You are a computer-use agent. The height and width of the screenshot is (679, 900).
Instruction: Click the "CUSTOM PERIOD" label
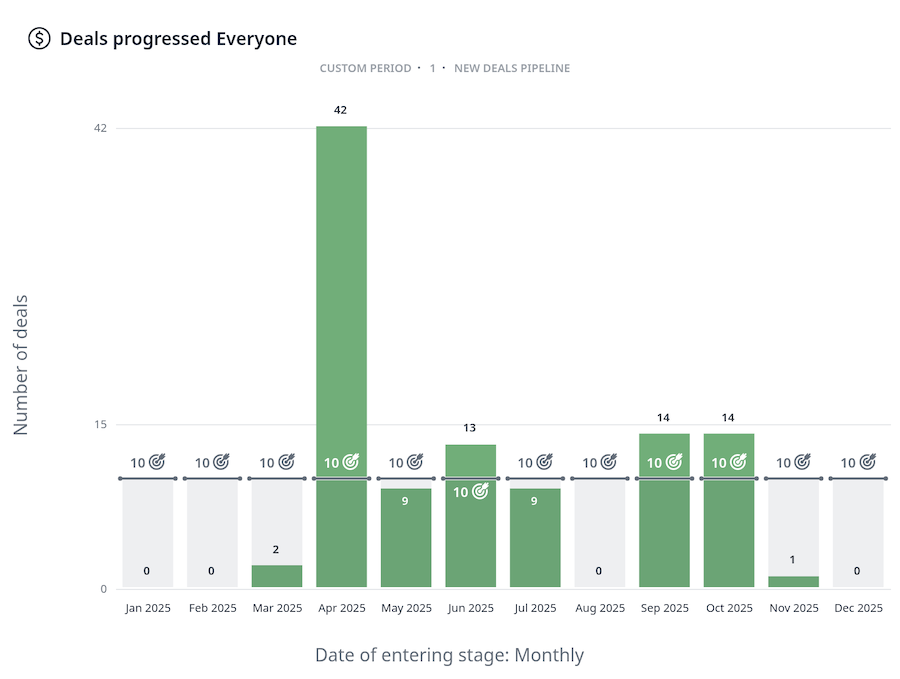click(365, 68)
